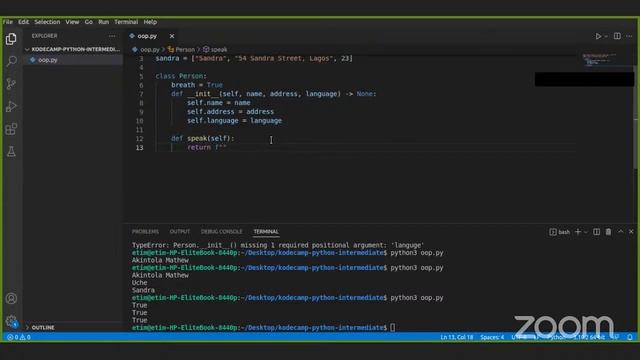The width and height of the screenshot is (640, 360).
Task: Open the Selection menu
Action: tap(47, 22)
